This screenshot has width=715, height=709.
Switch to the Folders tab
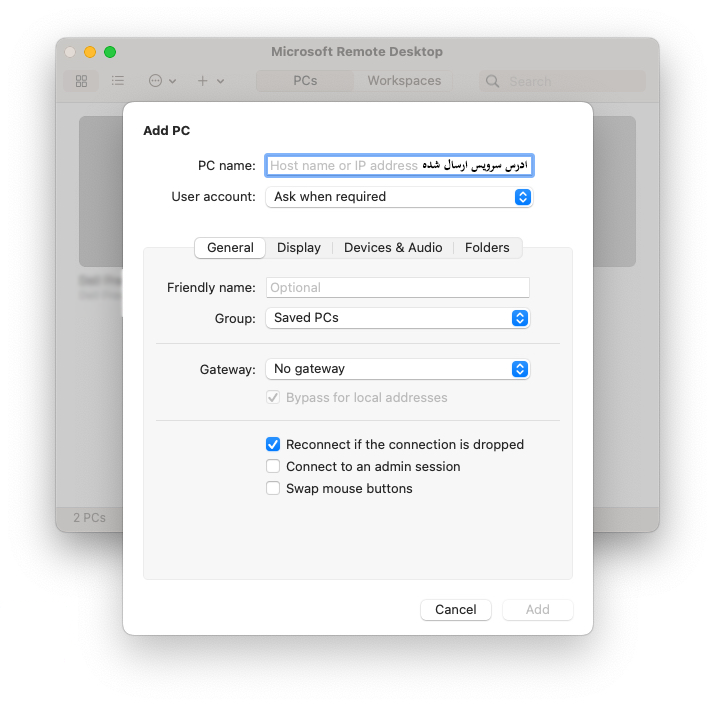coord(487,248)
